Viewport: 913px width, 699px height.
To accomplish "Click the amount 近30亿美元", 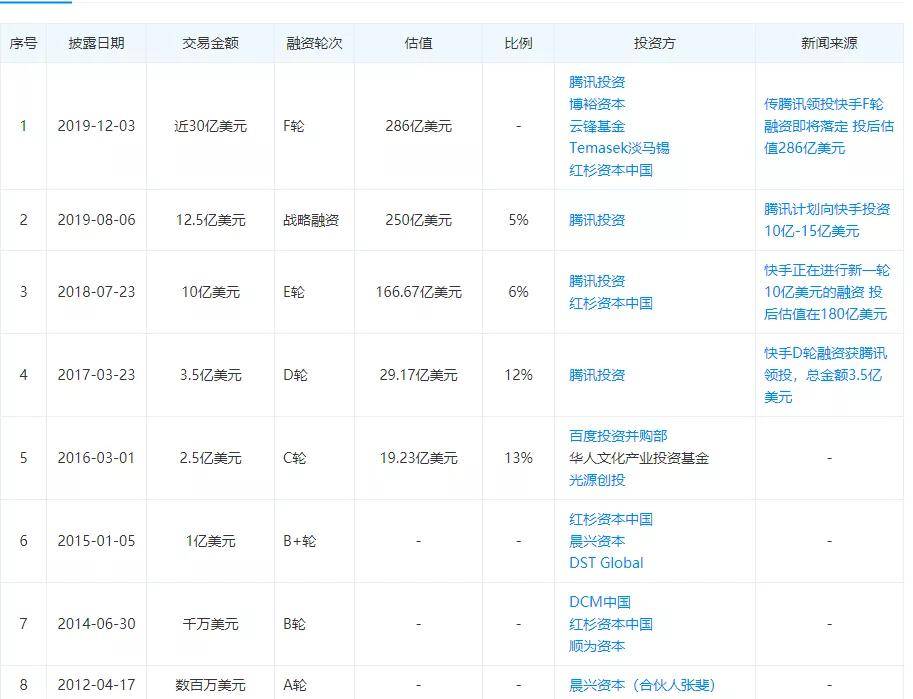I will point(210,126).
